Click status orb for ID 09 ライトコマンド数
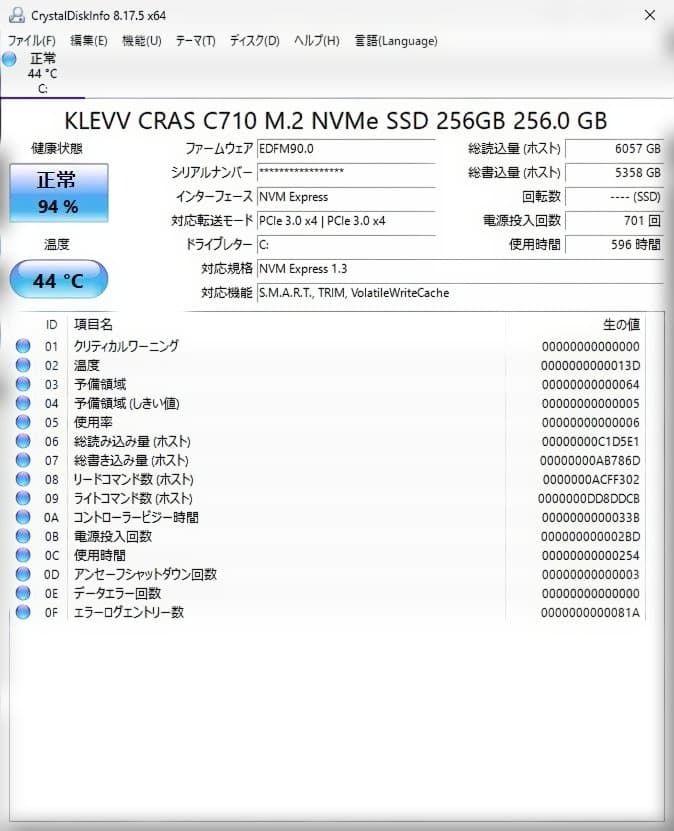 23,498
